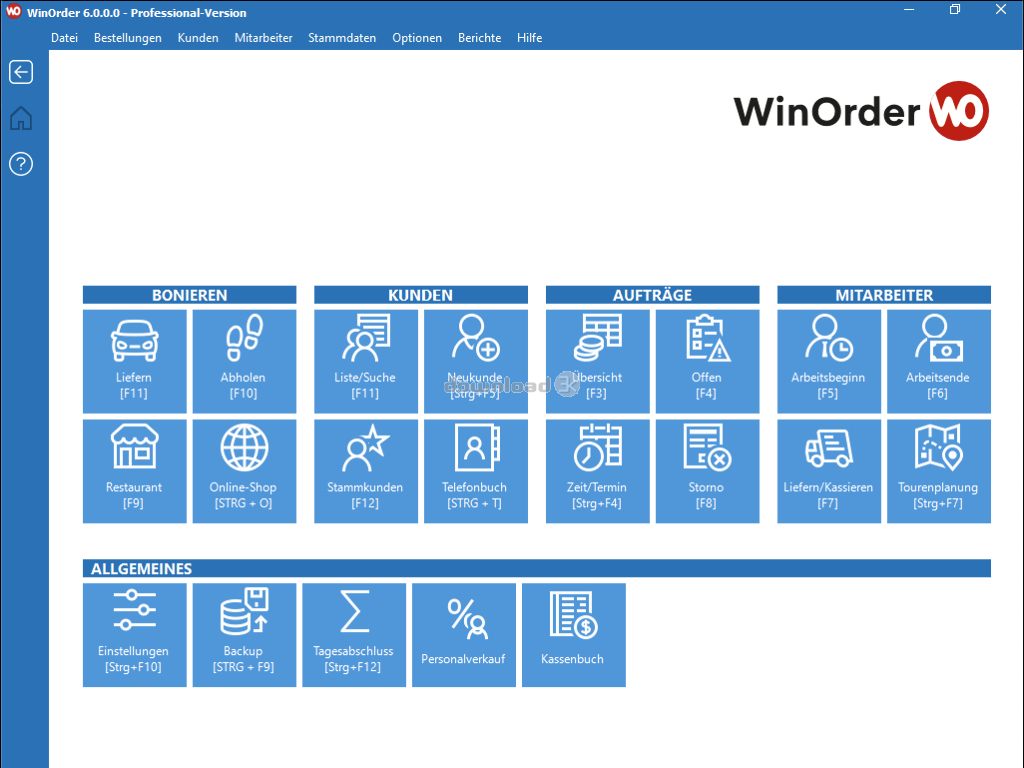Image resolution: width=1024 pixels, height=768 pixels.
Task: Open the Hilfe menu
Action: [x=530, y=38]
